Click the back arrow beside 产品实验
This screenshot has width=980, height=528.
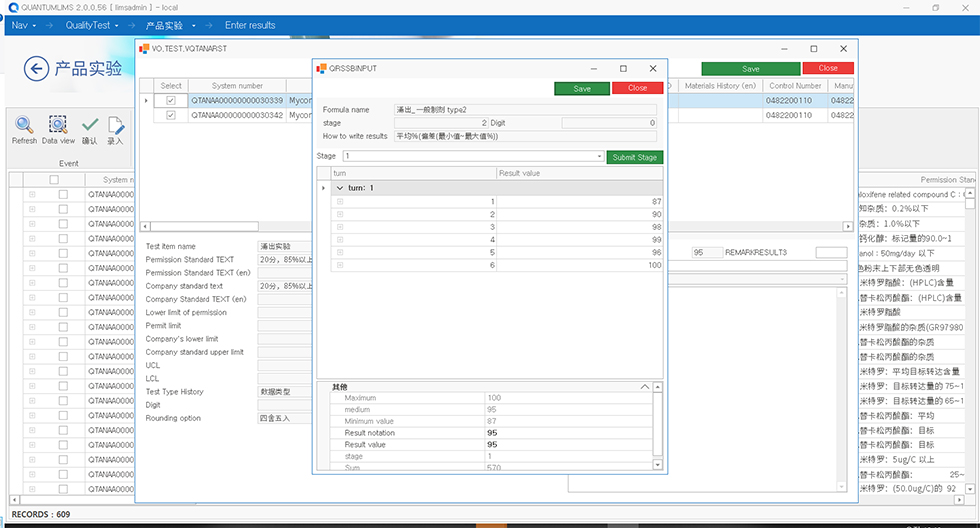coord(37,68)
